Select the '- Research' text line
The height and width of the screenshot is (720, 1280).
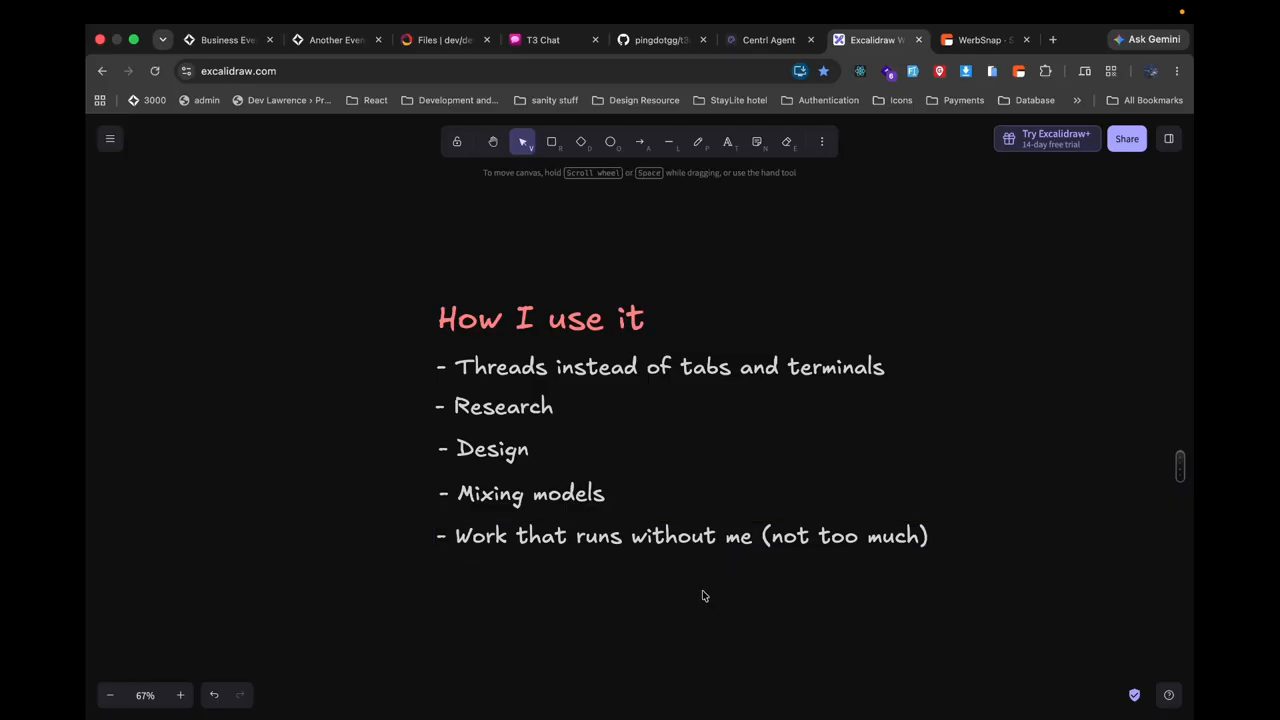pyautogui.click(x=494, y=407)
